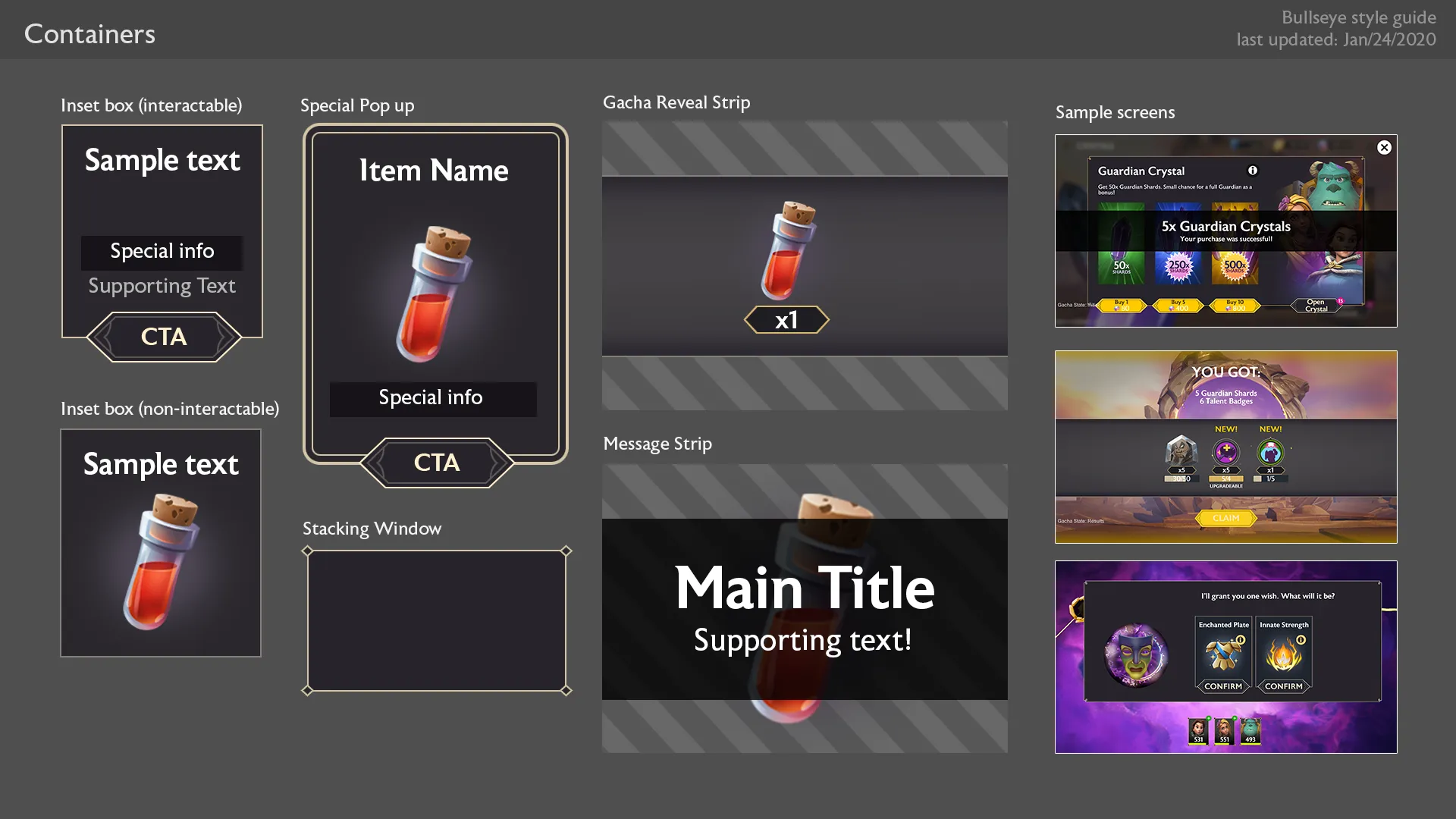The height and width of the screenshot is (819, 1456).
Task: Click the 'Main Title' message strip text
Action: click(x=805, y=588)
